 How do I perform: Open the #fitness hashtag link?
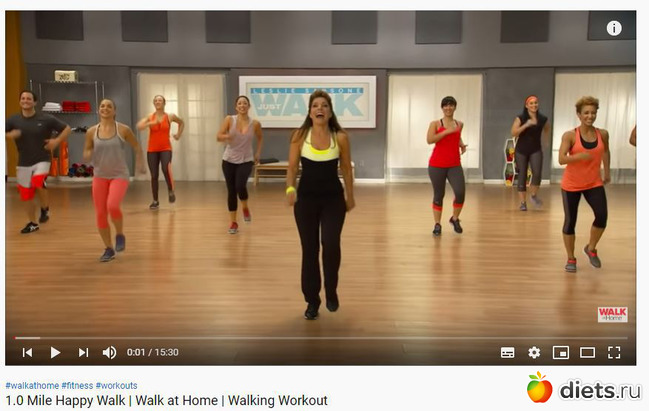coord(77,385)
